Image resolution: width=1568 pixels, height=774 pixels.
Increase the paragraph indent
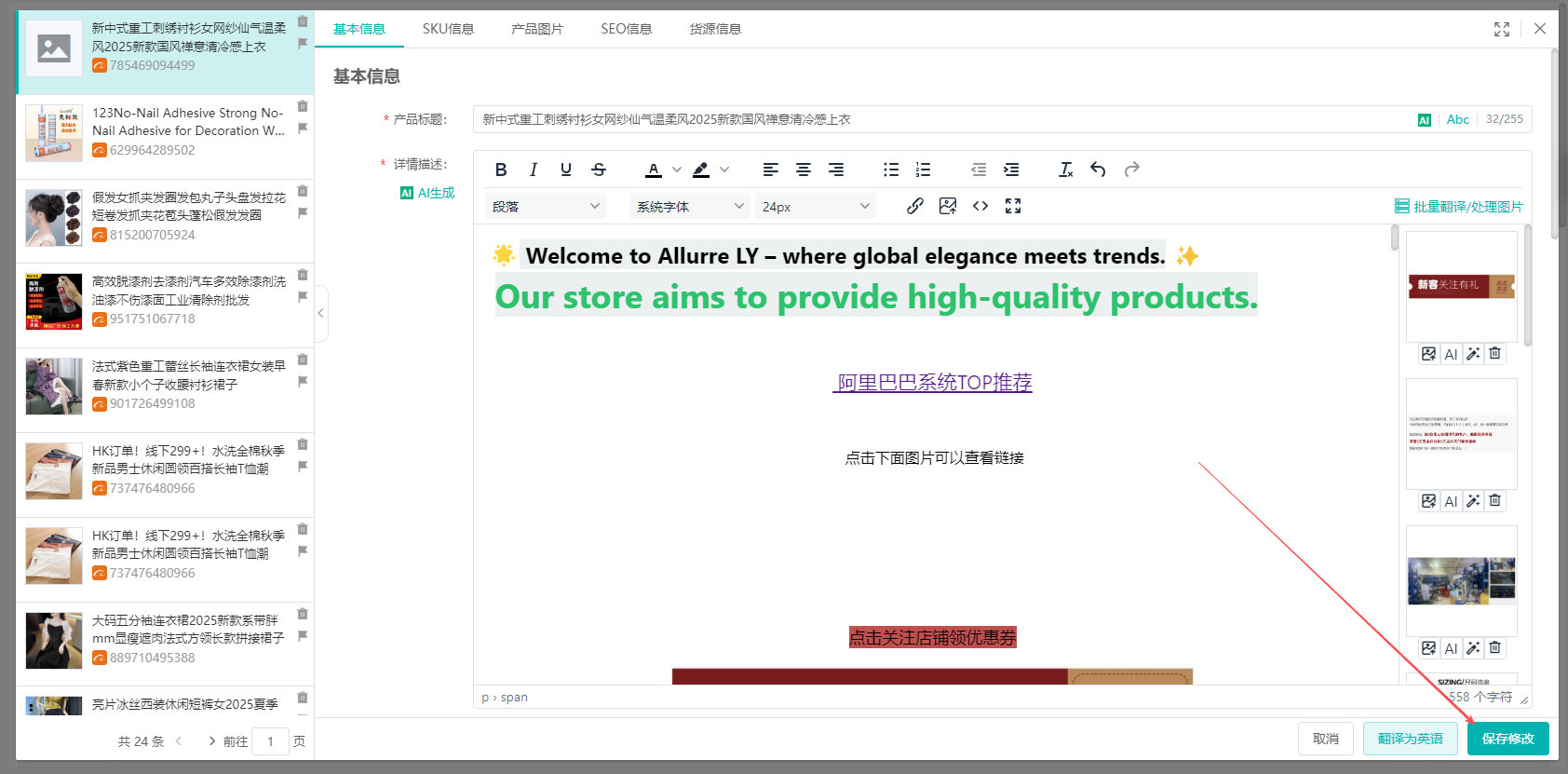click(1011, 170)
